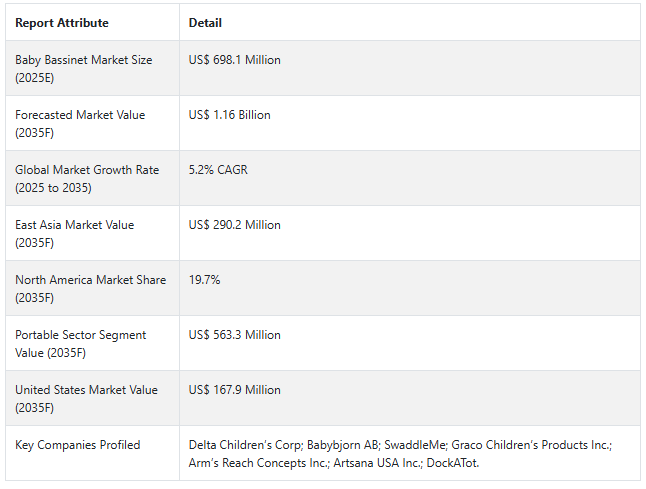Click the 19.7% share value
The image size is (646, 489).
(204, 280)
